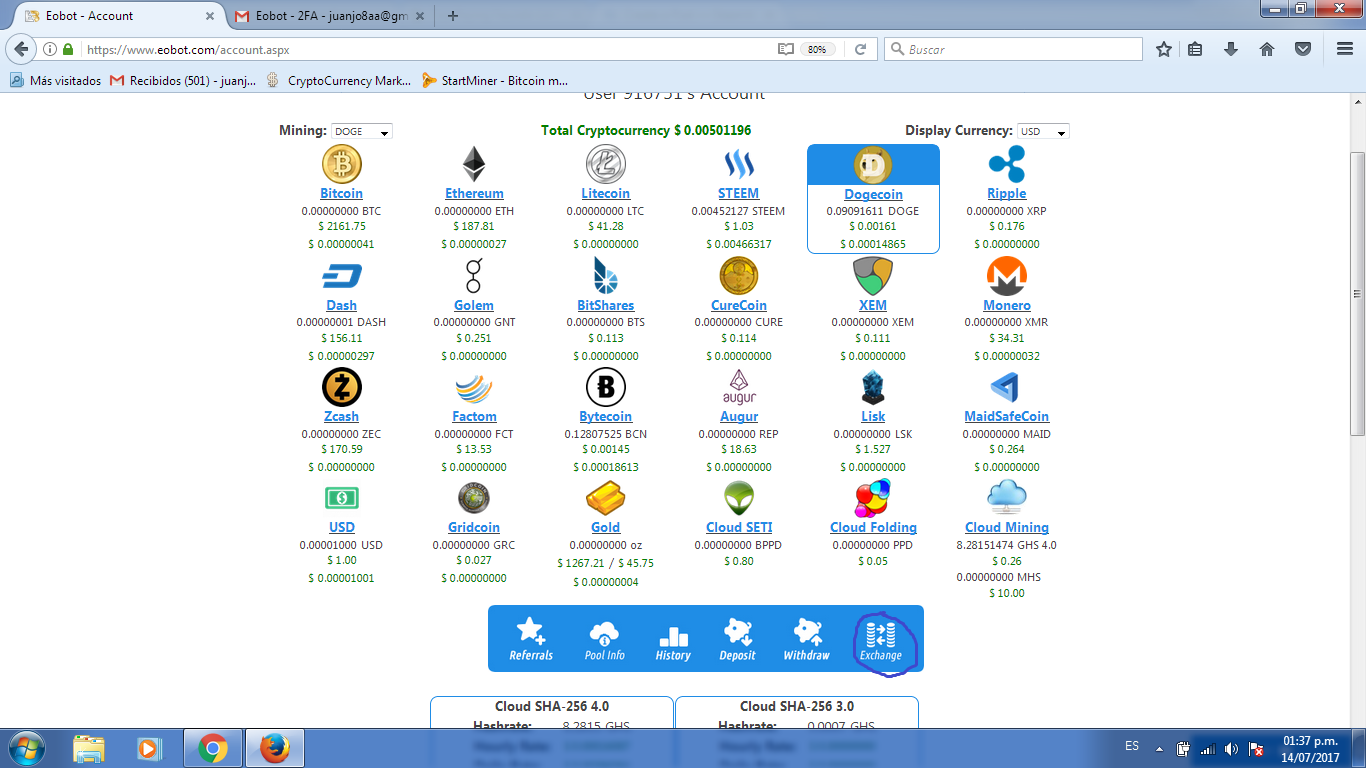The image size is (1366, 768).
Task: Click the Gridcoin coin icon
Action: (474, 498)
